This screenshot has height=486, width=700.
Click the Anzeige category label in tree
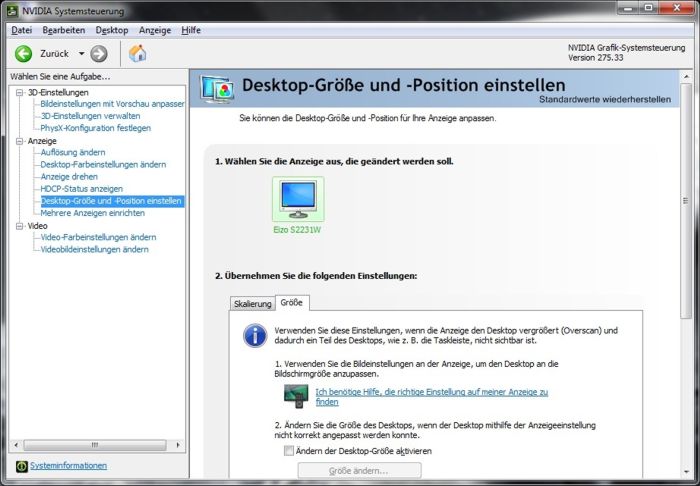point(42,141)
